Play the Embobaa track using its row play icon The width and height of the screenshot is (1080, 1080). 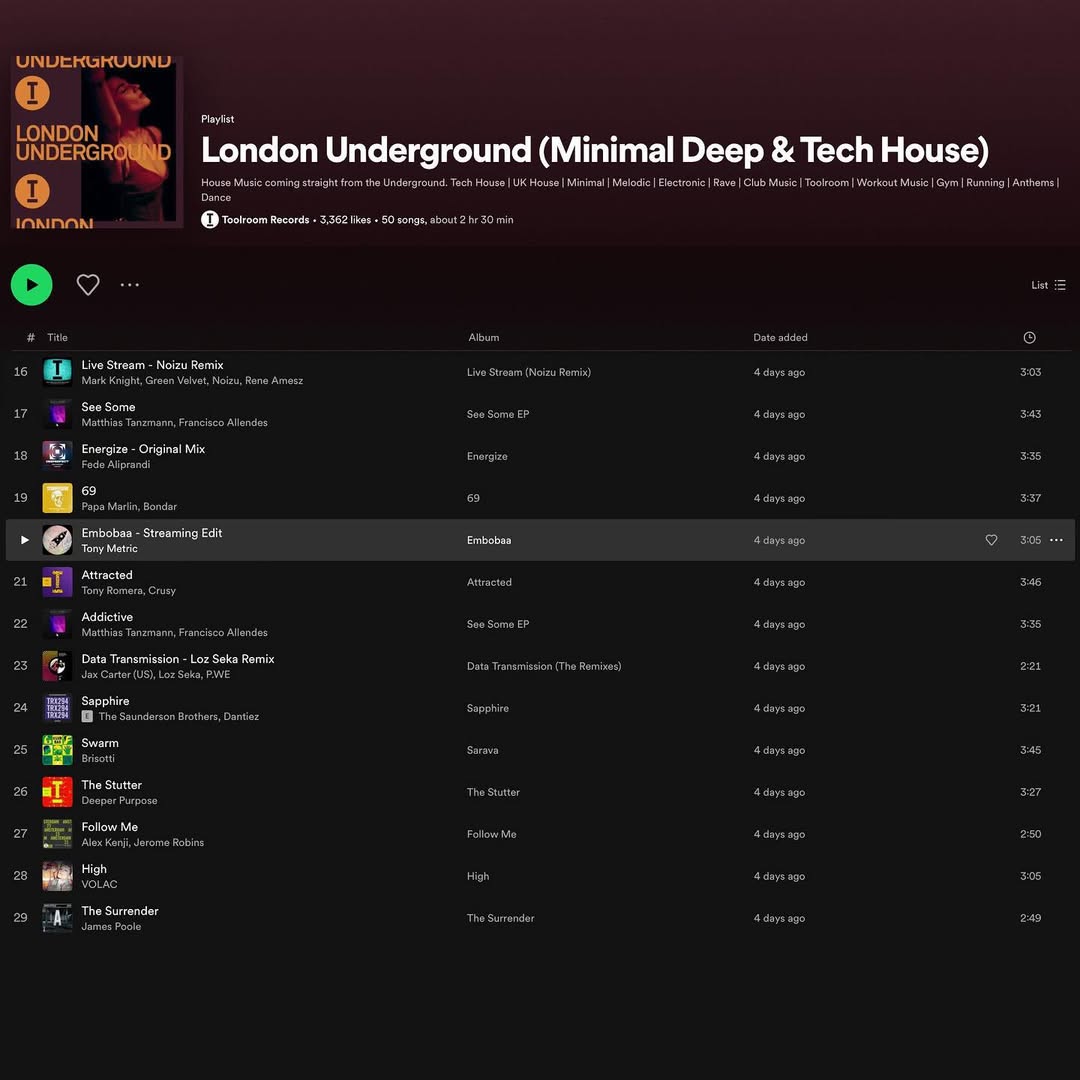pyautogui.click(x=25, y=540)
